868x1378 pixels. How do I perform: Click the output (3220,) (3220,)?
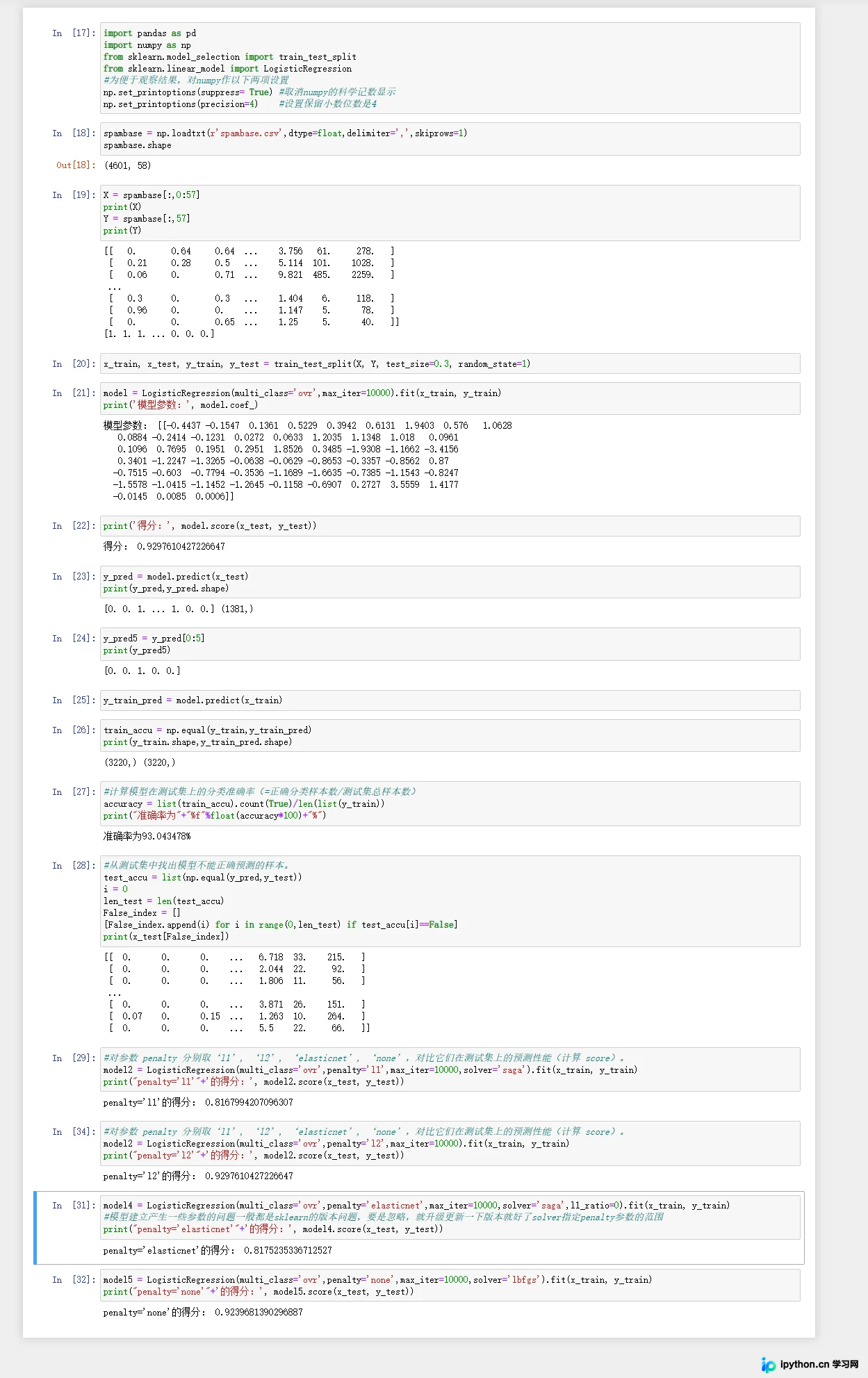[140, 762]
